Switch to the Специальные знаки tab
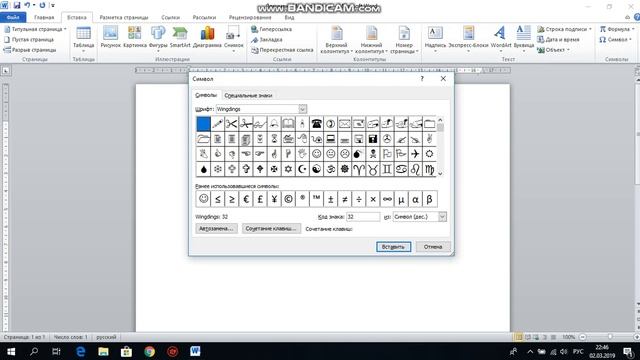 pos(248,96)
